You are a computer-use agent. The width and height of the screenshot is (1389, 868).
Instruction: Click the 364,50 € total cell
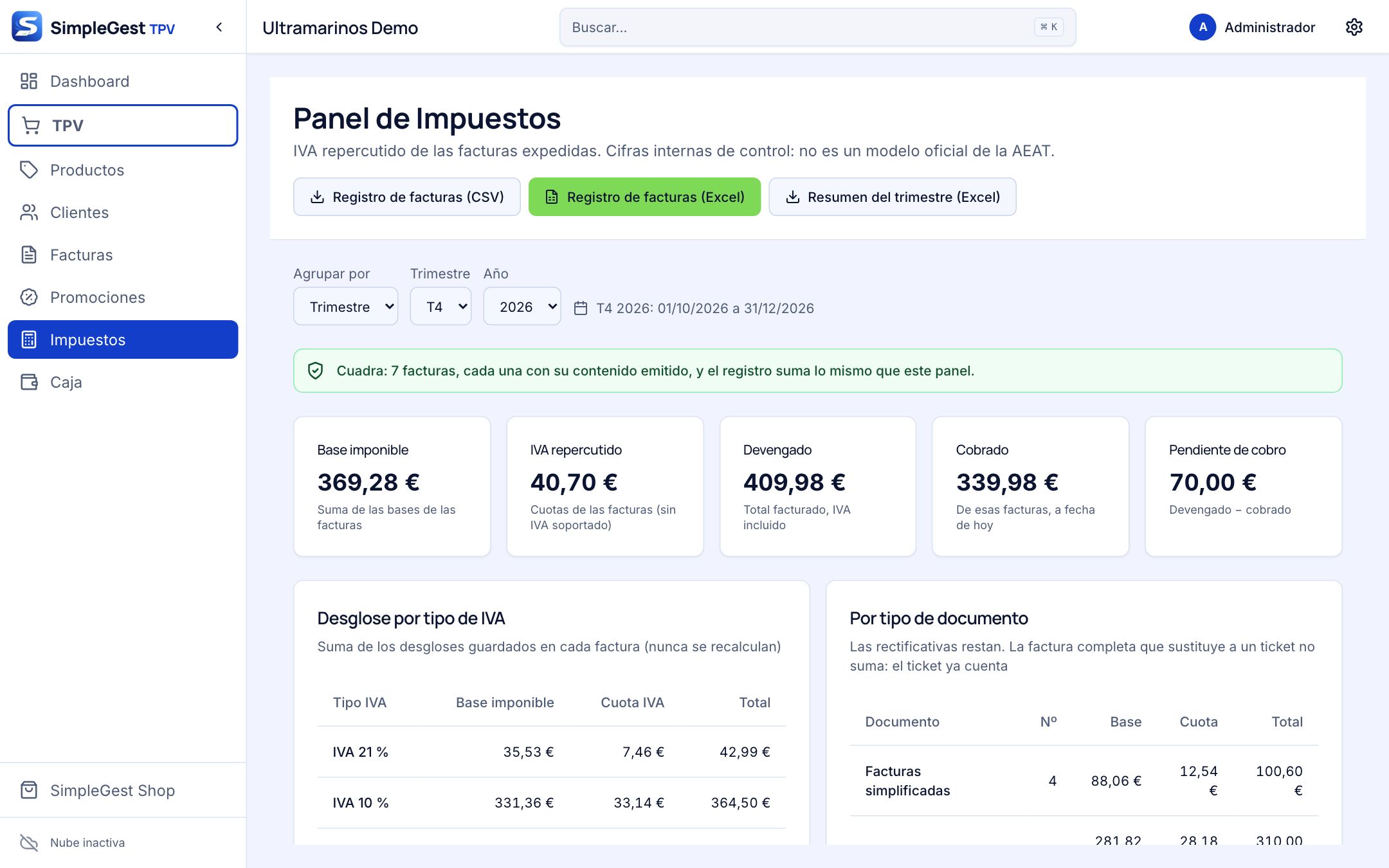click(x=740, y=802)
